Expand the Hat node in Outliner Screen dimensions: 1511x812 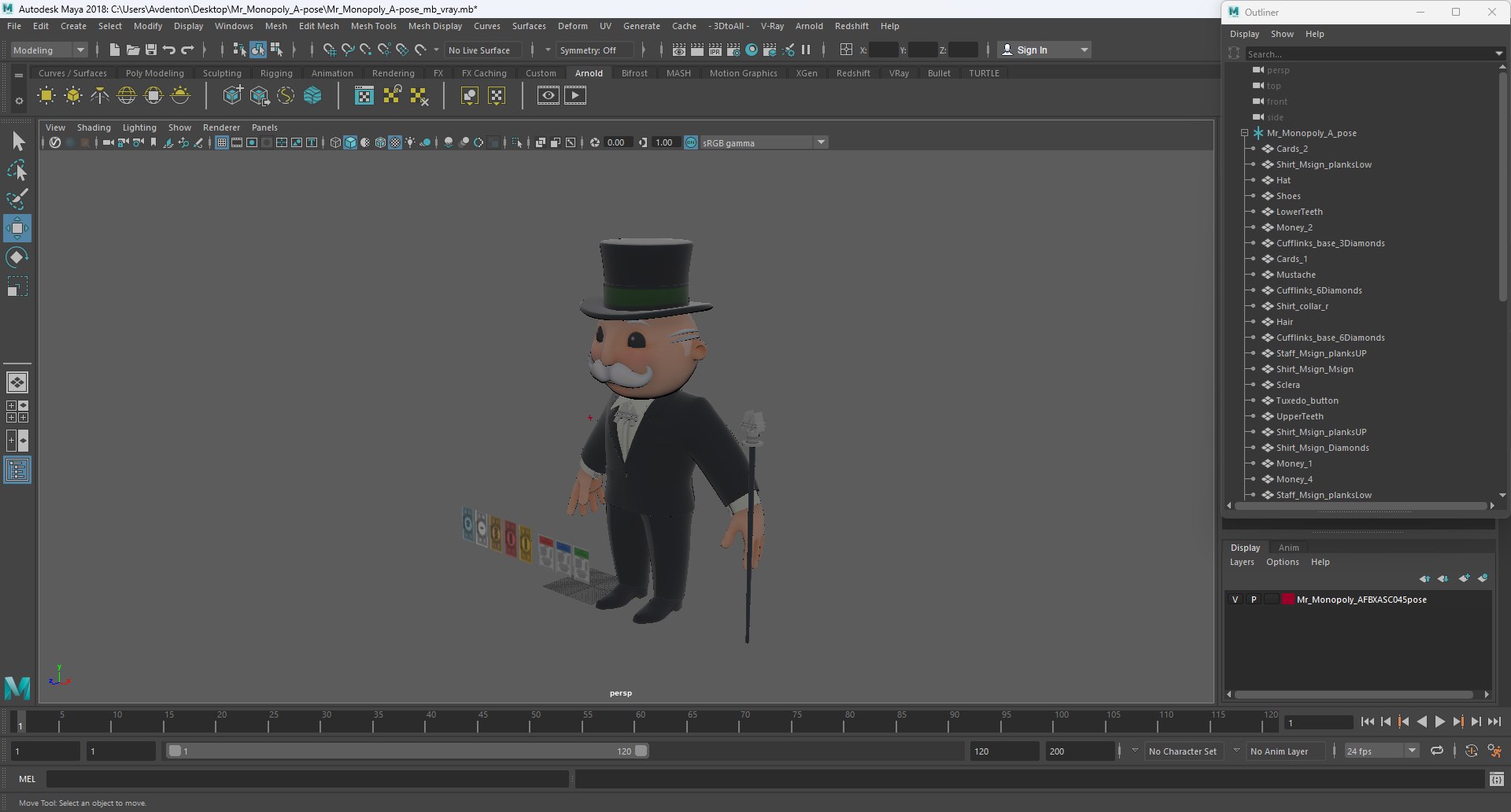(1253, 180)
